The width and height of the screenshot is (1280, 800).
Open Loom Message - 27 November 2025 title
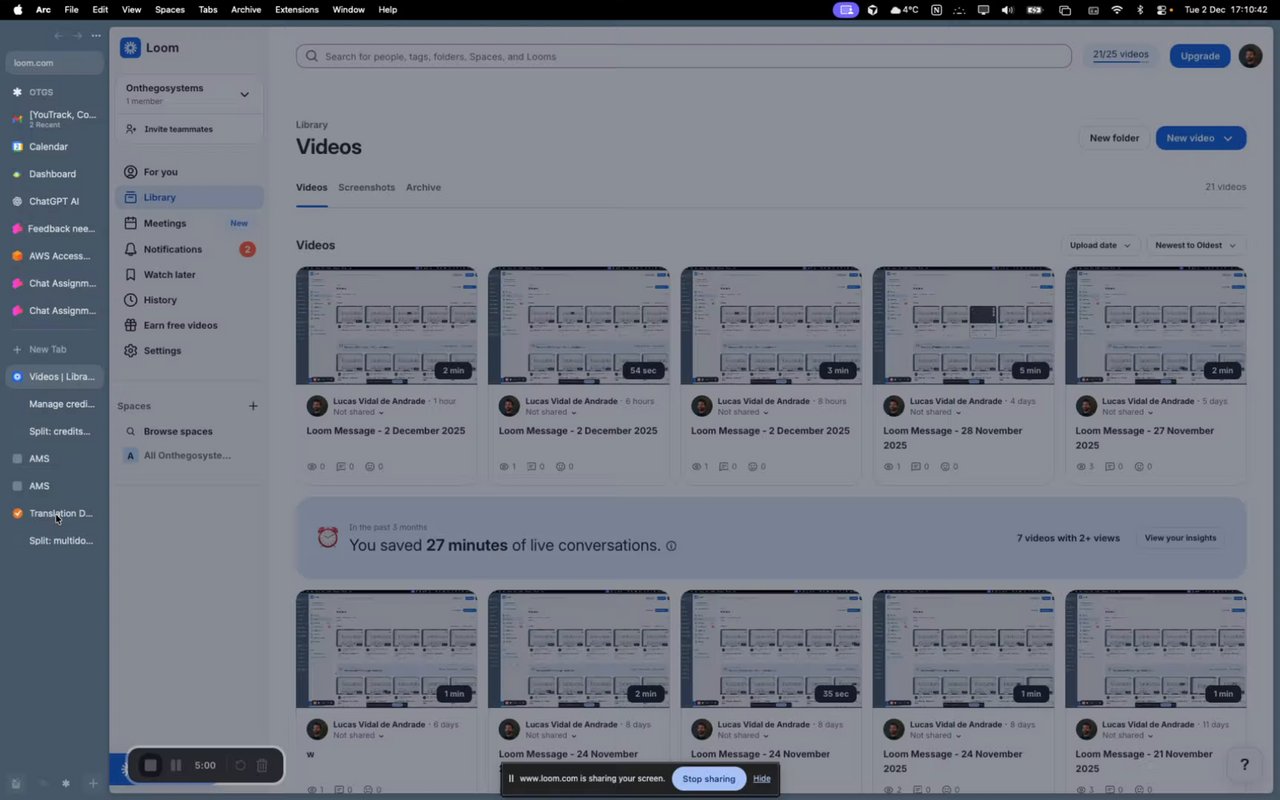click(x=1145, y=438)
